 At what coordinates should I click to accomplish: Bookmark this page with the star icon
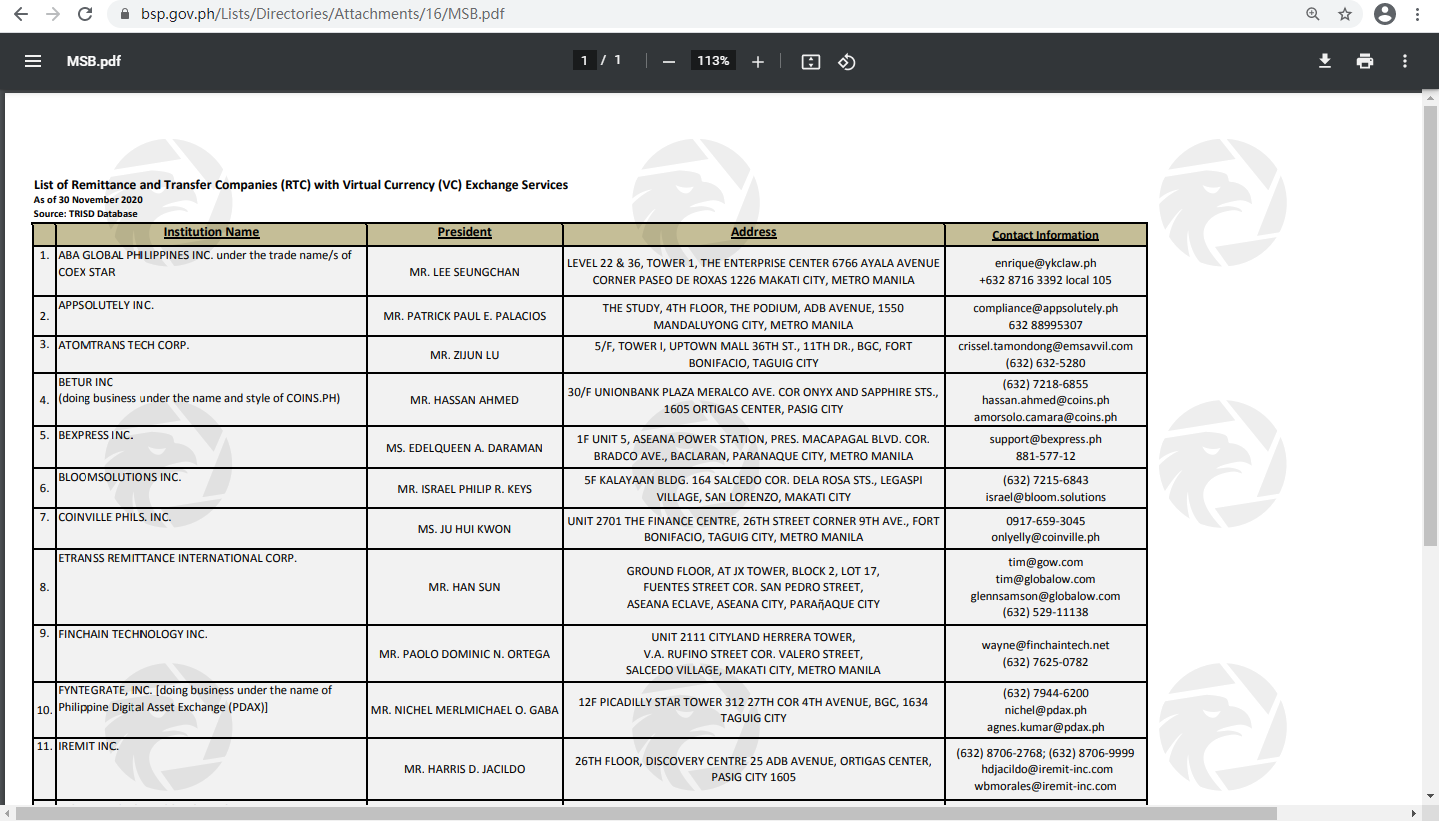(x=1345, y=14)
